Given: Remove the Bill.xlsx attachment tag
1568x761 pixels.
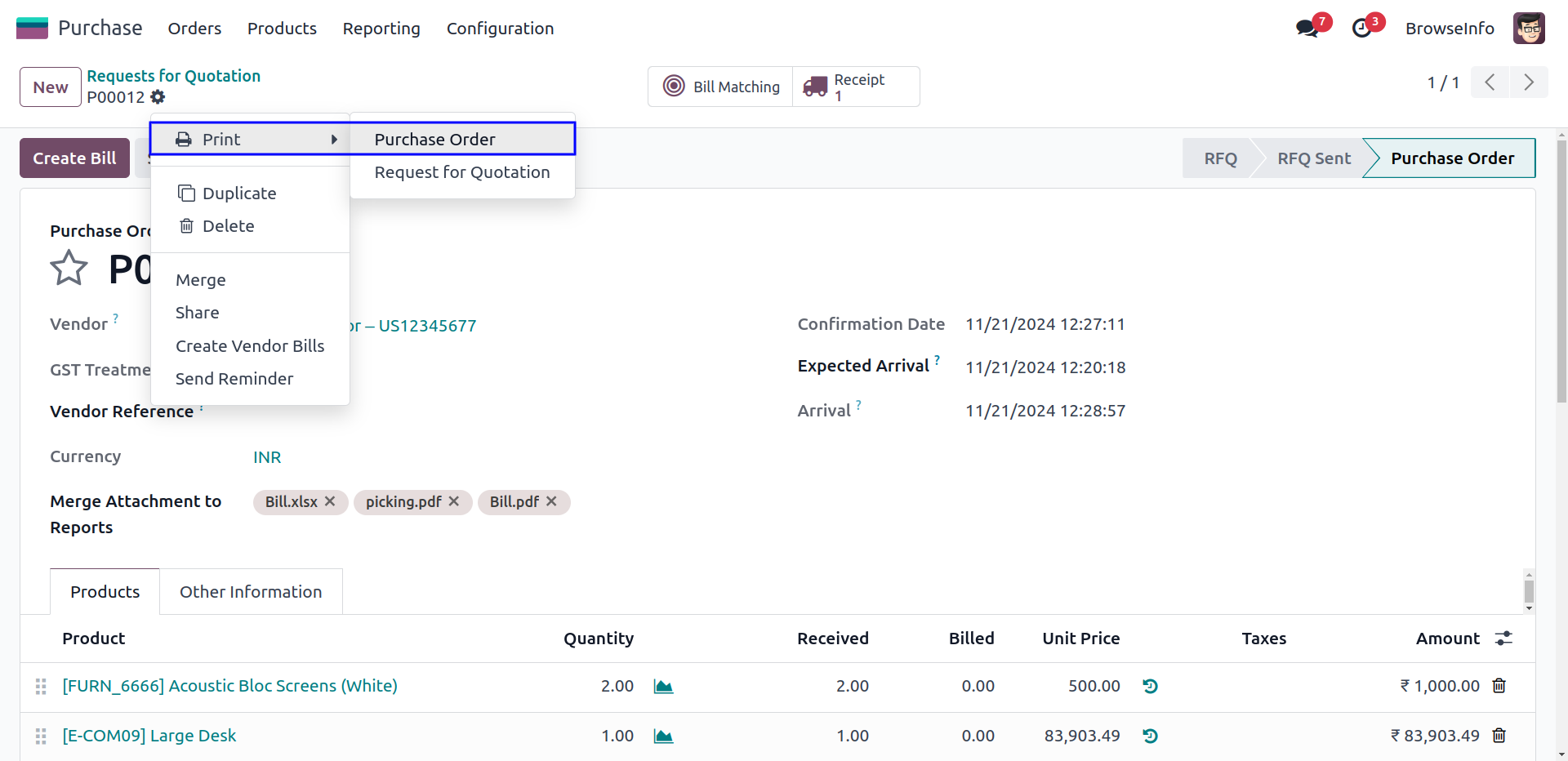Looking at the screenshot, I should click(x=330, y=501).
